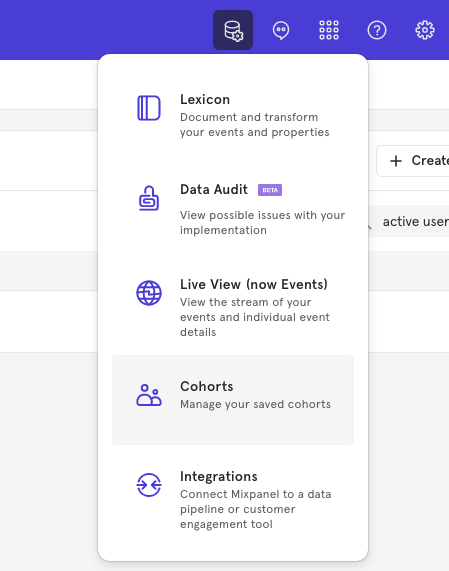Select the Lexicon menu entry

233,116
